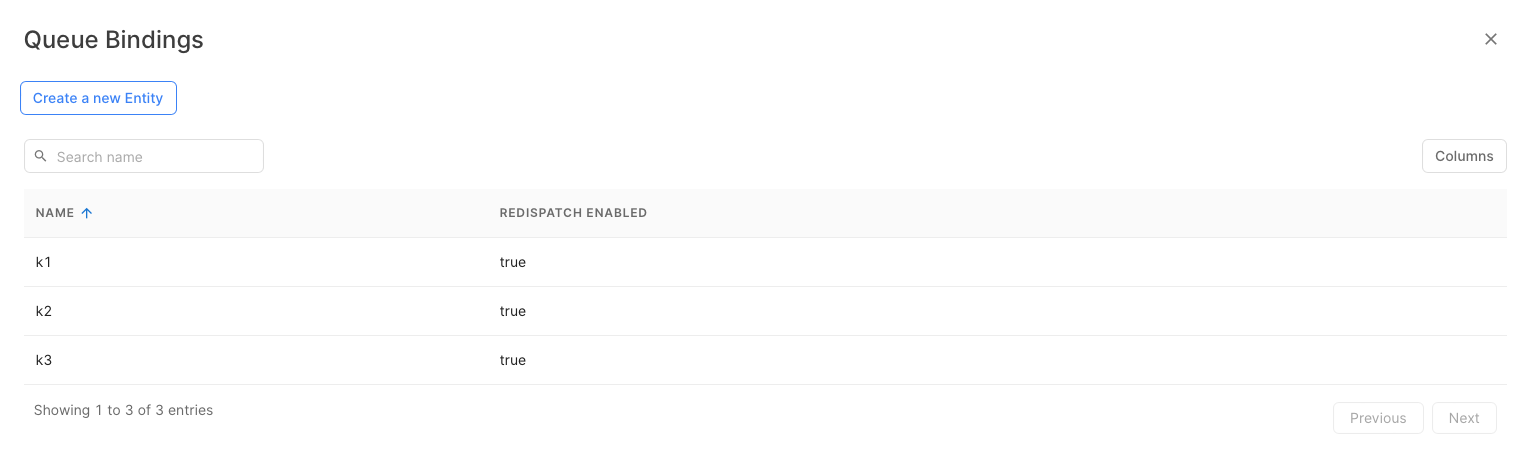Click the true value in k1 row

512,262
